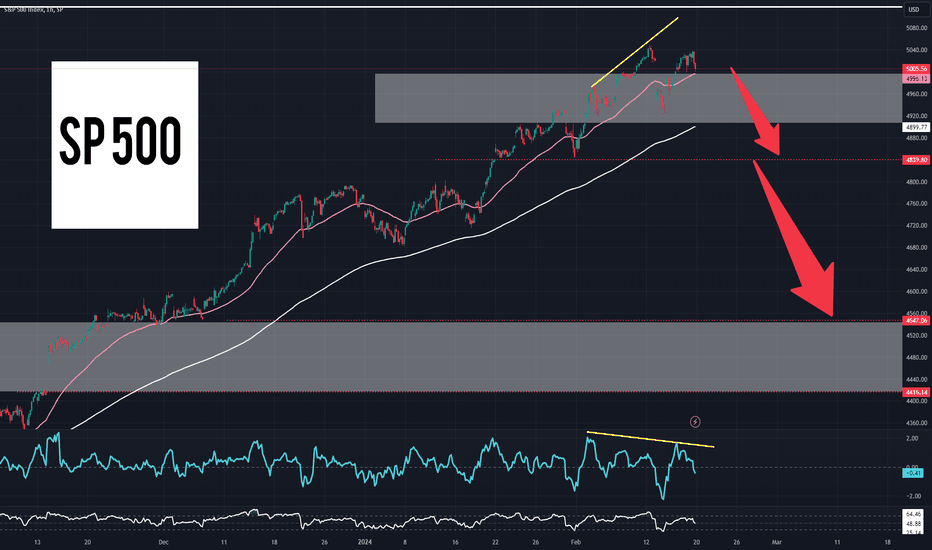The height and width of the screenshot is (550, 932).
Task: Click the 13 date label on time axis
Action: 37,542
